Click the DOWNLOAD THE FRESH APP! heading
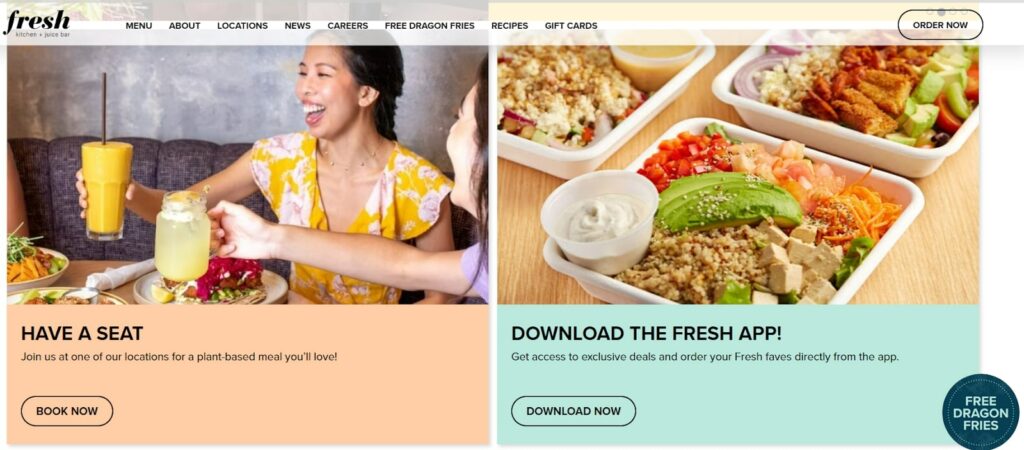 646,333
